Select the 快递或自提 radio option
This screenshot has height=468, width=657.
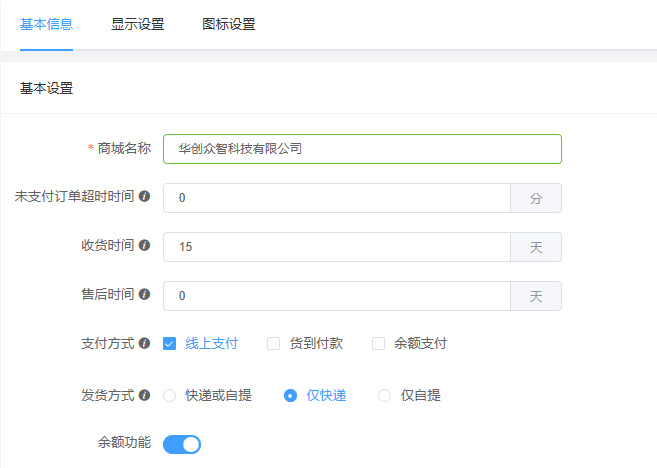170,396
